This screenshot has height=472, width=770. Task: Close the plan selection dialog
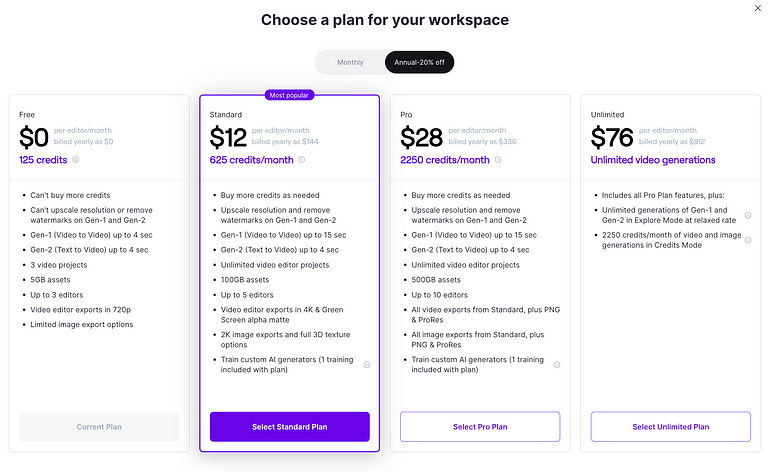758,8
